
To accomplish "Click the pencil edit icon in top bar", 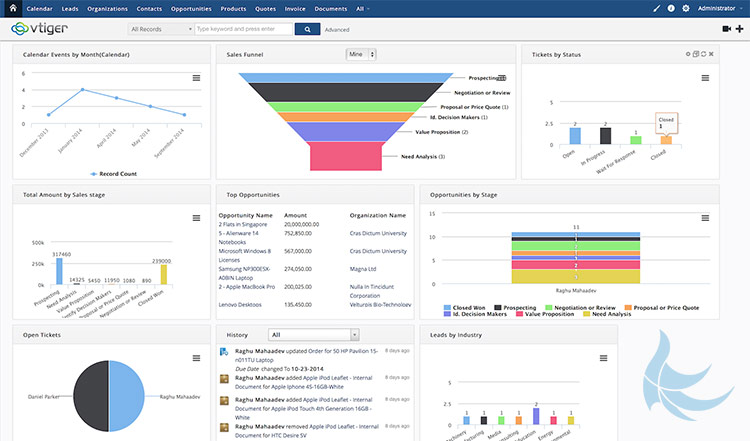I will (657, 8).
